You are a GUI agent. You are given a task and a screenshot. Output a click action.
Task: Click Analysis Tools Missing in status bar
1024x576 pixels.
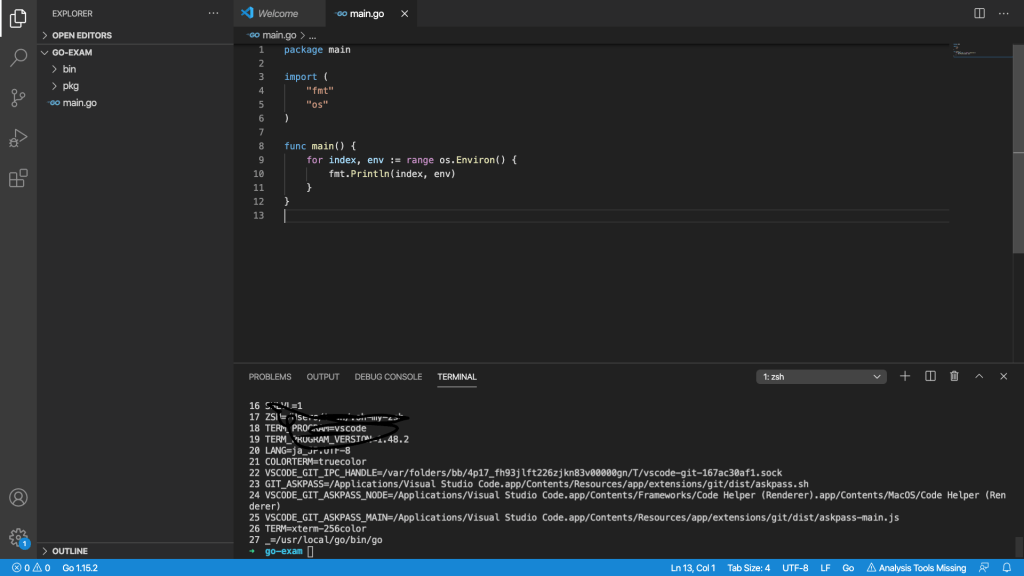916,568
